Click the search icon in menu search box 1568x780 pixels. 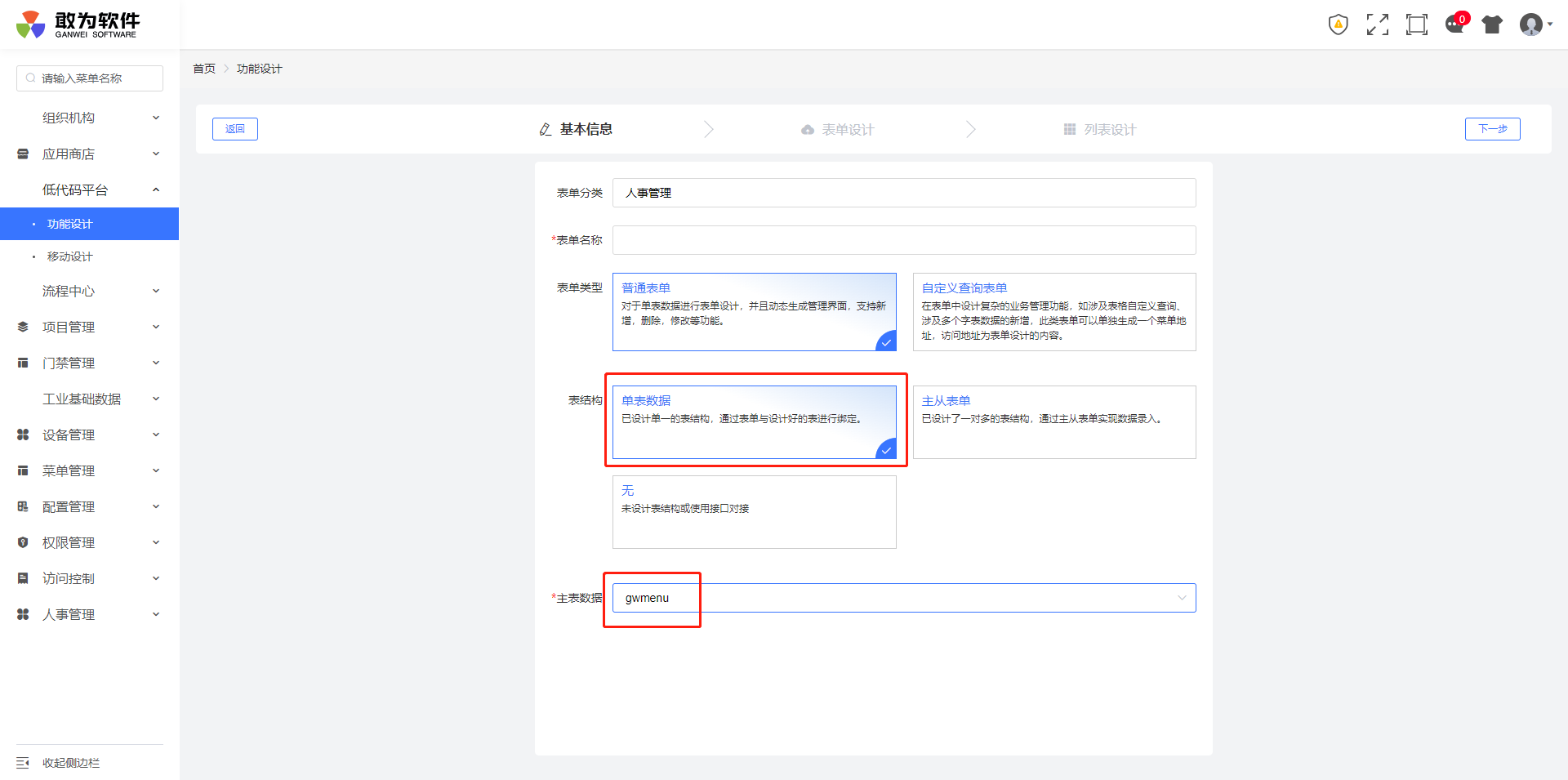coord(30,78)
